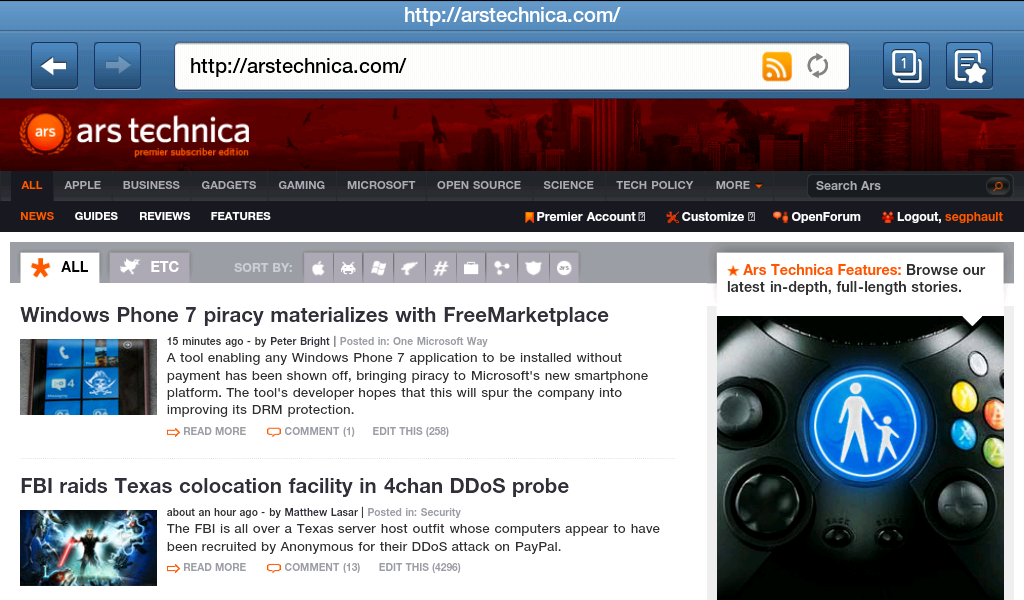1024x600 pixels.
Task: Sort by the Windows flag icon
Action: click(379, 268)
